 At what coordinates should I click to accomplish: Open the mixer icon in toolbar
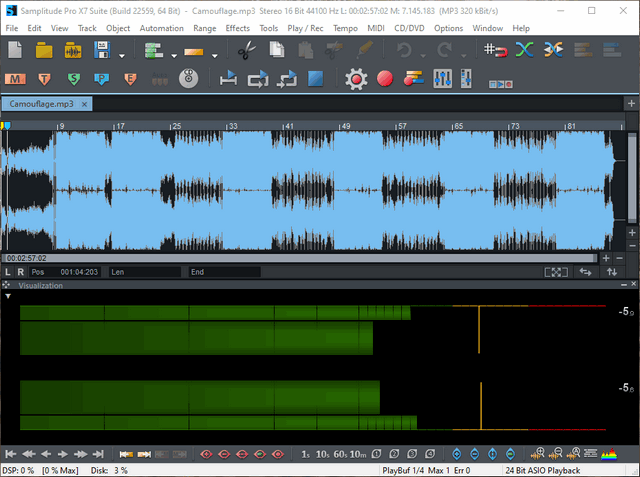tap(443, 78)
